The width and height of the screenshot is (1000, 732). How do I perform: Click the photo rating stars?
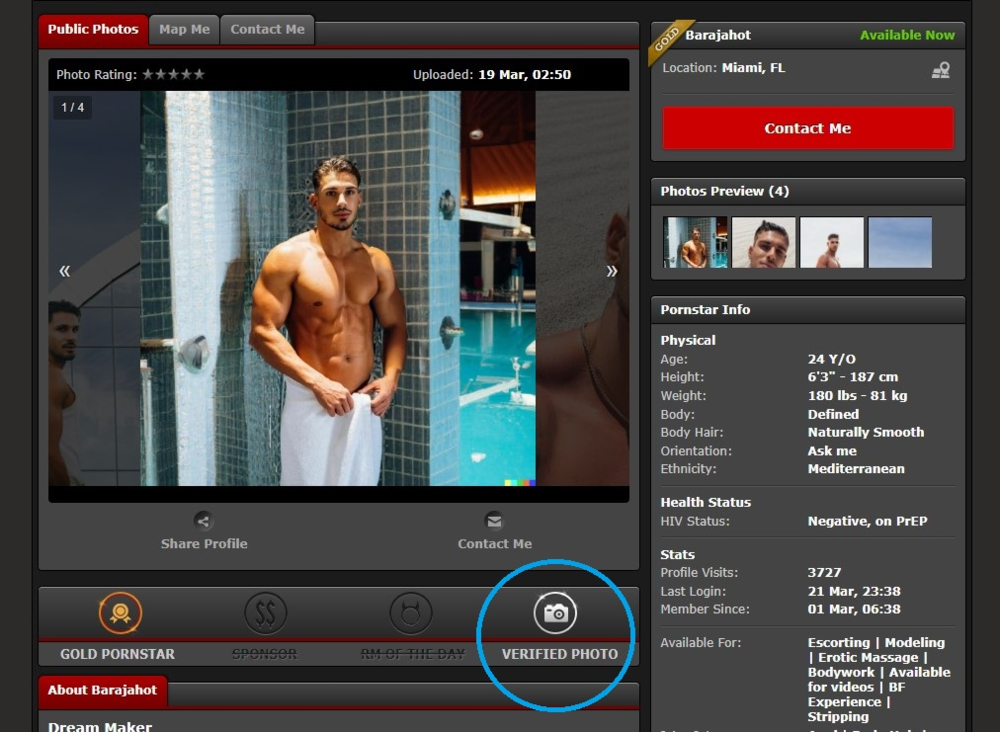coord(173,75)
